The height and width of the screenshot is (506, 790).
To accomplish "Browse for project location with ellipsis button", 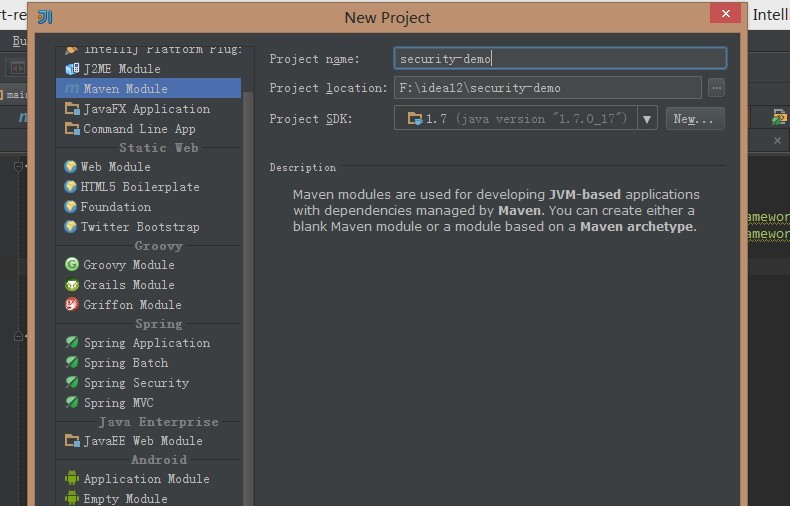I will click(716, 88).
